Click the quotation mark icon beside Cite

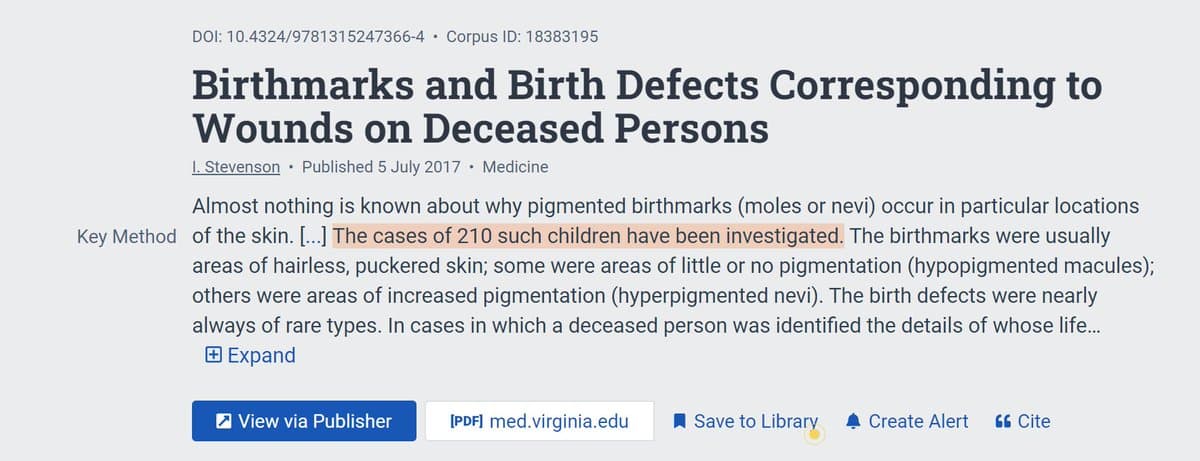coord(1003,421)
